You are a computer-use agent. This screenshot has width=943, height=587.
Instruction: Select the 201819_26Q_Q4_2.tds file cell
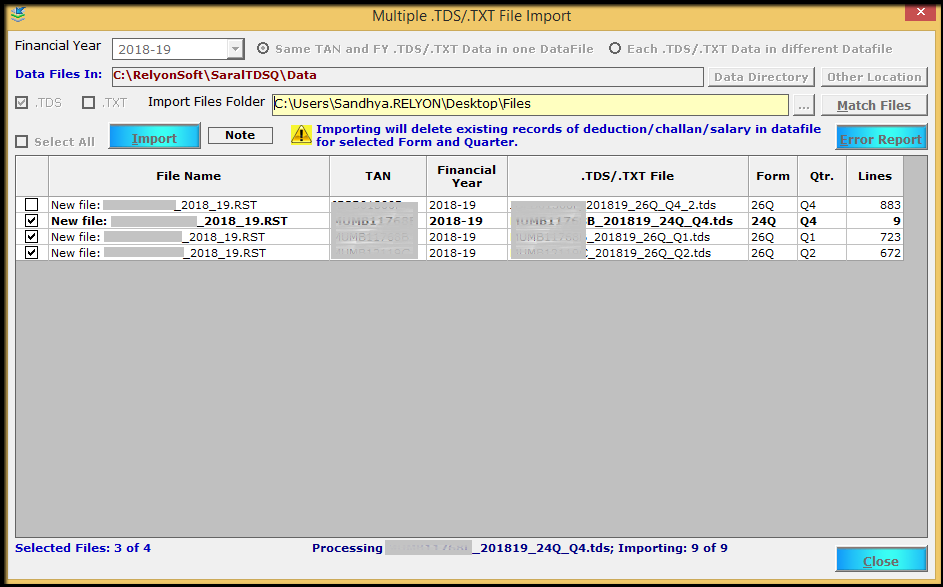coord(628,205)
